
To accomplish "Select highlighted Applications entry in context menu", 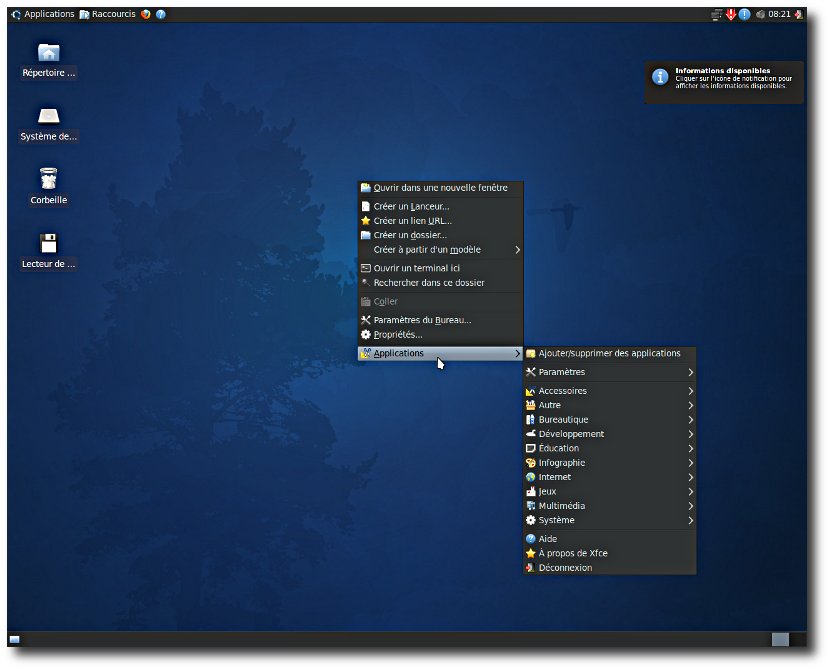I will (x=441, y=354).
